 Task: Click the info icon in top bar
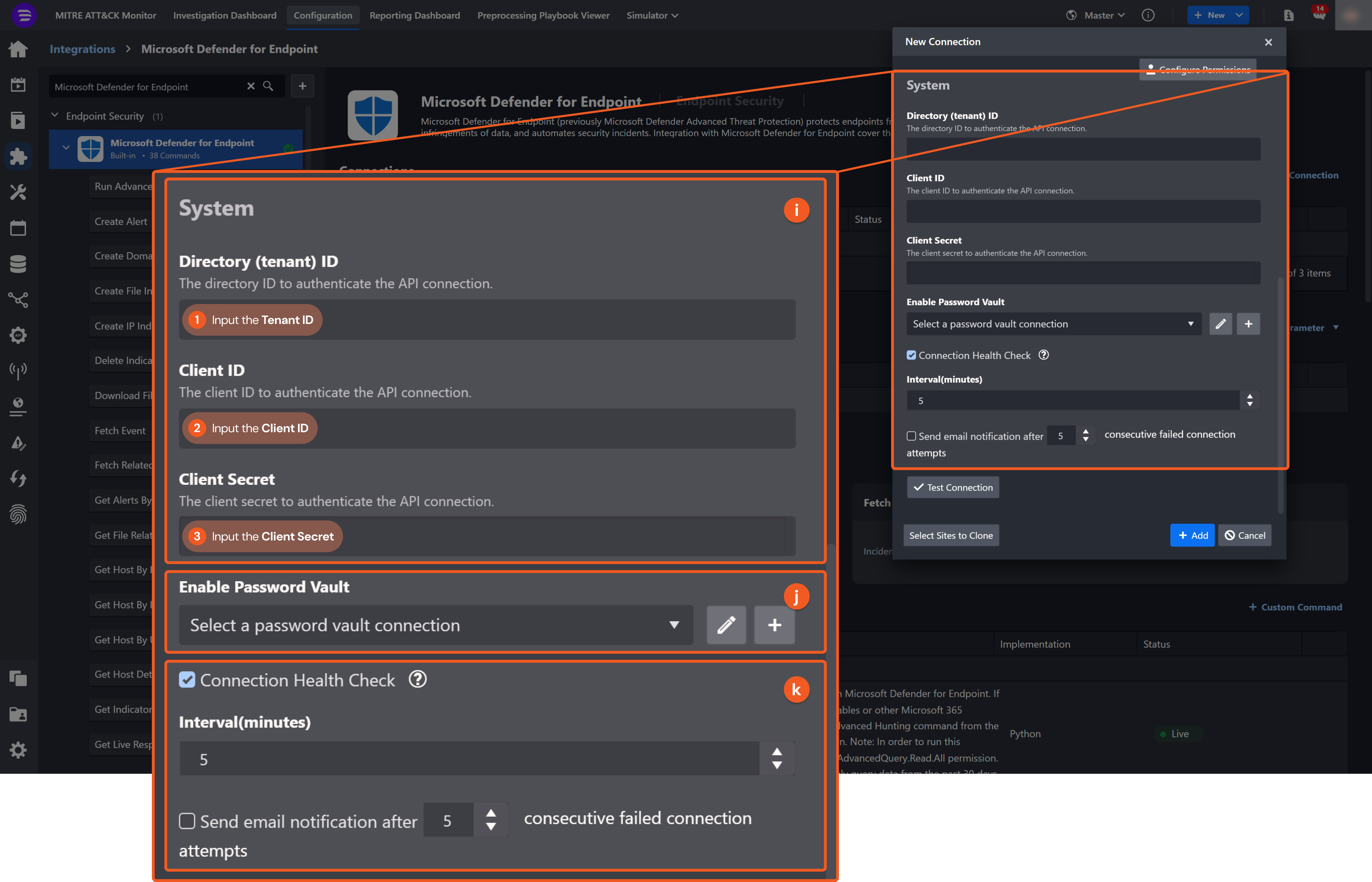point(1147,15)
